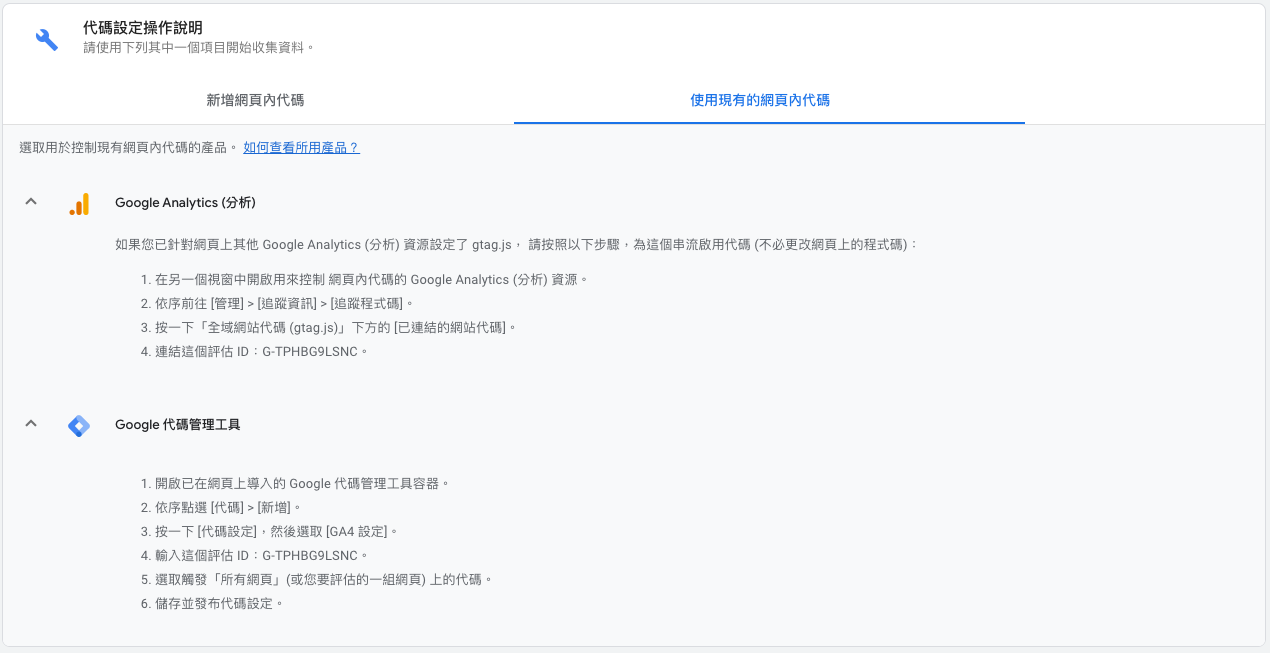Screen dimensions: 1270x653
Task: Click the step 輸入這個評估 ID：G-TPHBG9LSNC
Action: pos(255,556)
